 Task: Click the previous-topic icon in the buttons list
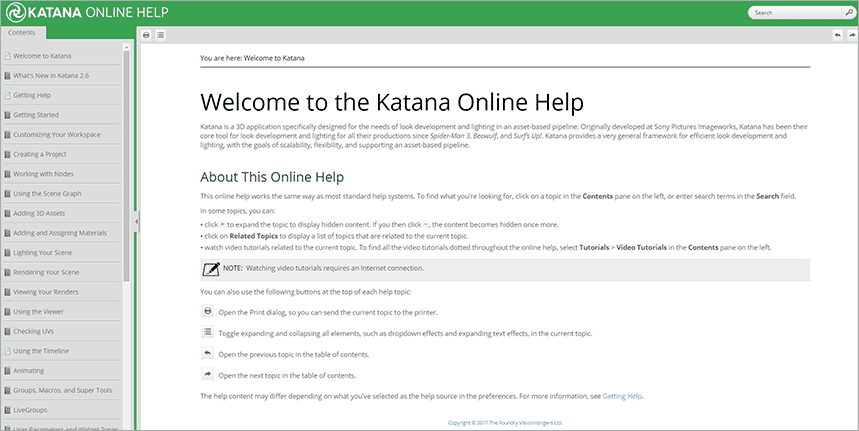208,353
